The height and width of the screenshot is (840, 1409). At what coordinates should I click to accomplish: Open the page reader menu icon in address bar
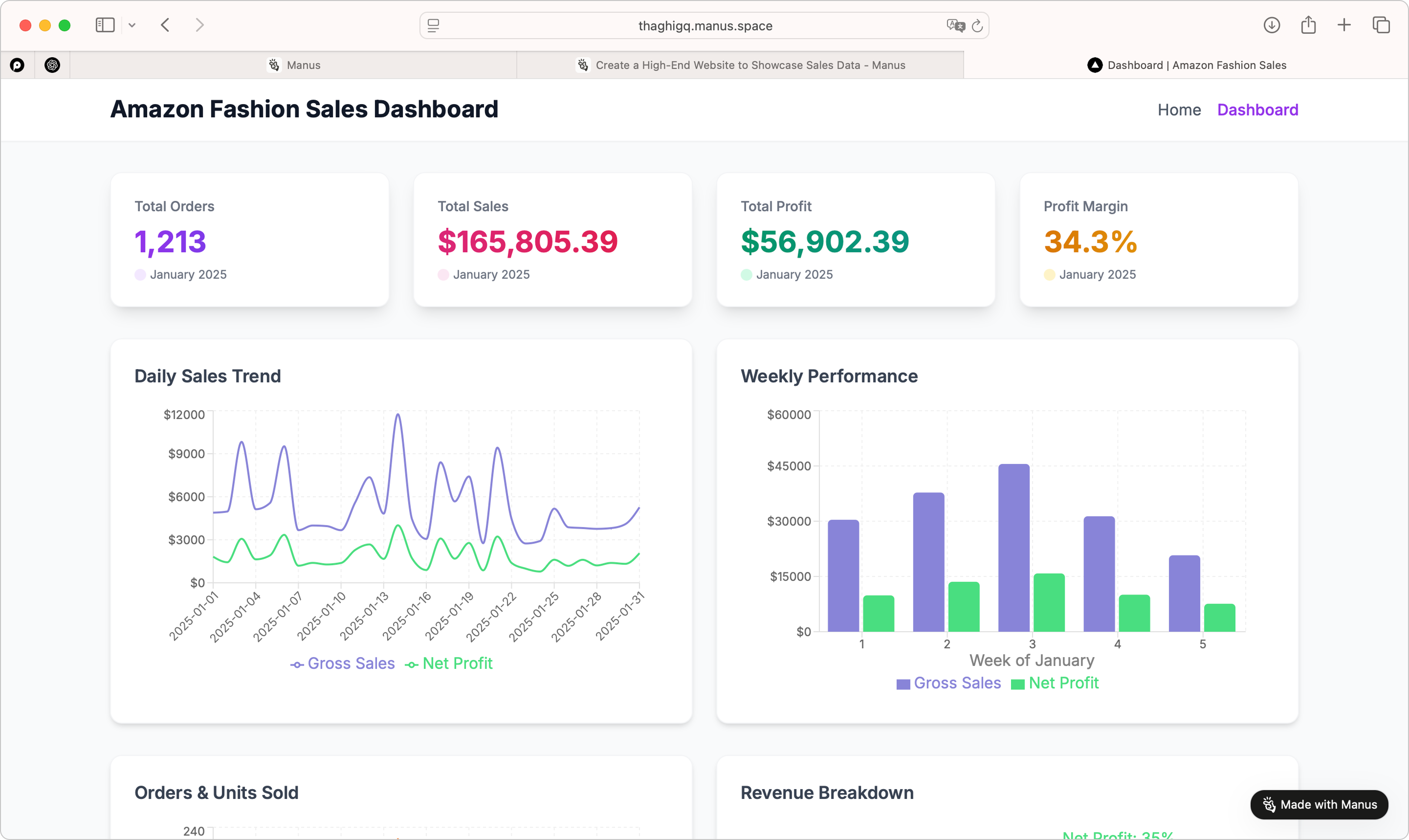tap(434, 25)
